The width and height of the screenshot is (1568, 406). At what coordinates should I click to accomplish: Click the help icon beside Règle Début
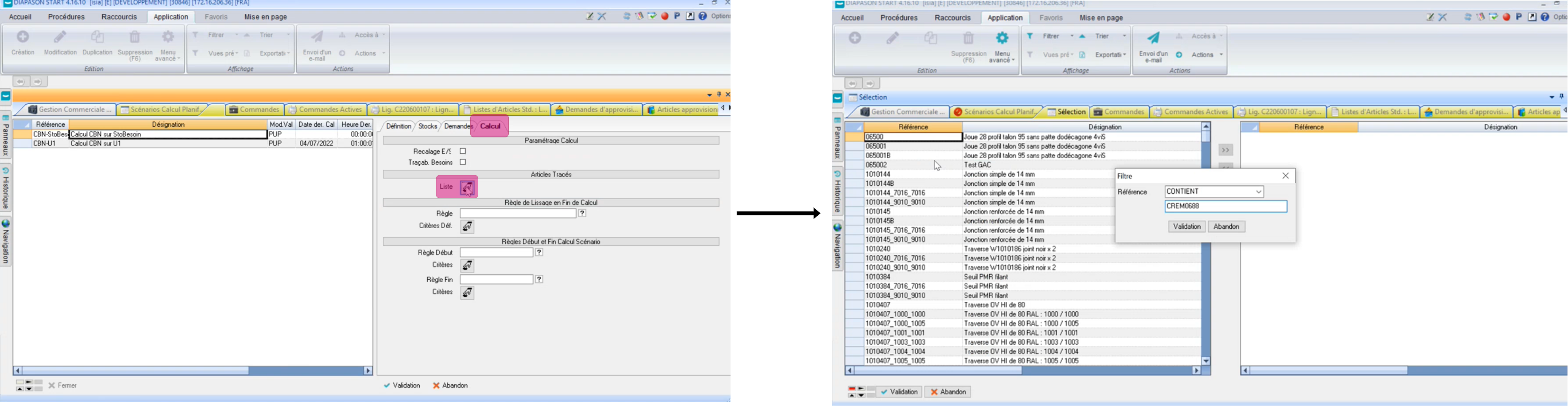[x=539, y=253]
